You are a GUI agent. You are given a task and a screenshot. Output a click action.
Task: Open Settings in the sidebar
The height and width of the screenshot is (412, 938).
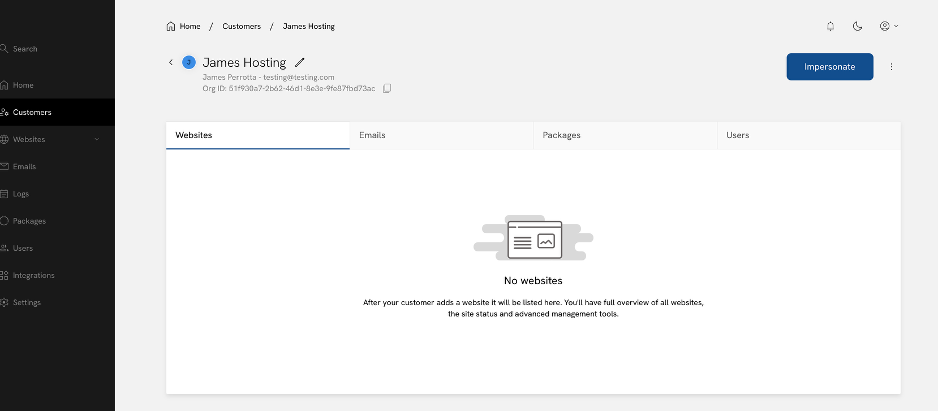tap(57, 303)
